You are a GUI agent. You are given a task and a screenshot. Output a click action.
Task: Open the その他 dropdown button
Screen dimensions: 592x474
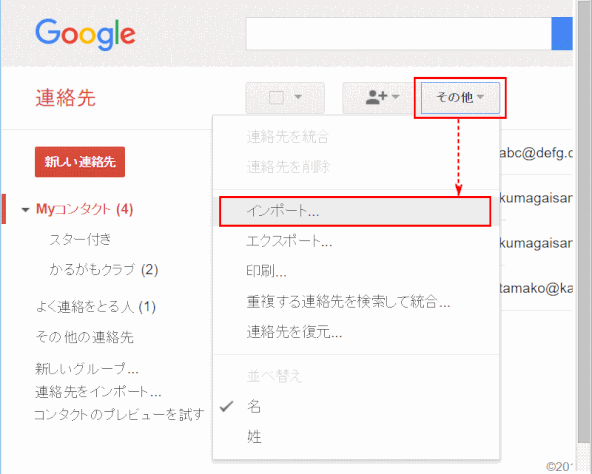[460, 98]
